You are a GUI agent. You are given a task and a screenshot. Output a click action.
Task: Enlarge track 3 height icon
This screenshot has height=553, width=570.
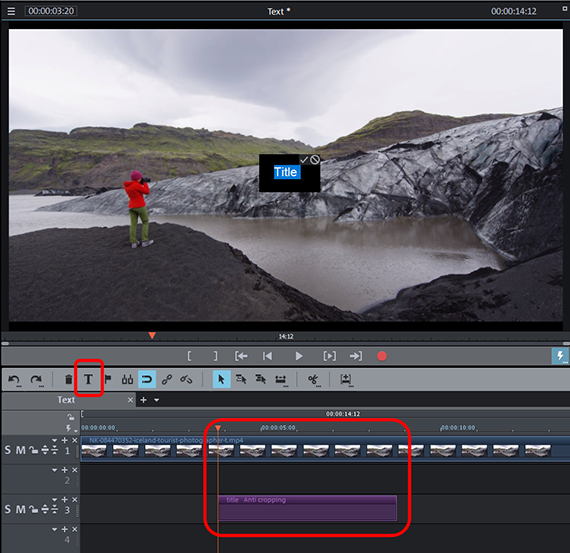[45, 510]
